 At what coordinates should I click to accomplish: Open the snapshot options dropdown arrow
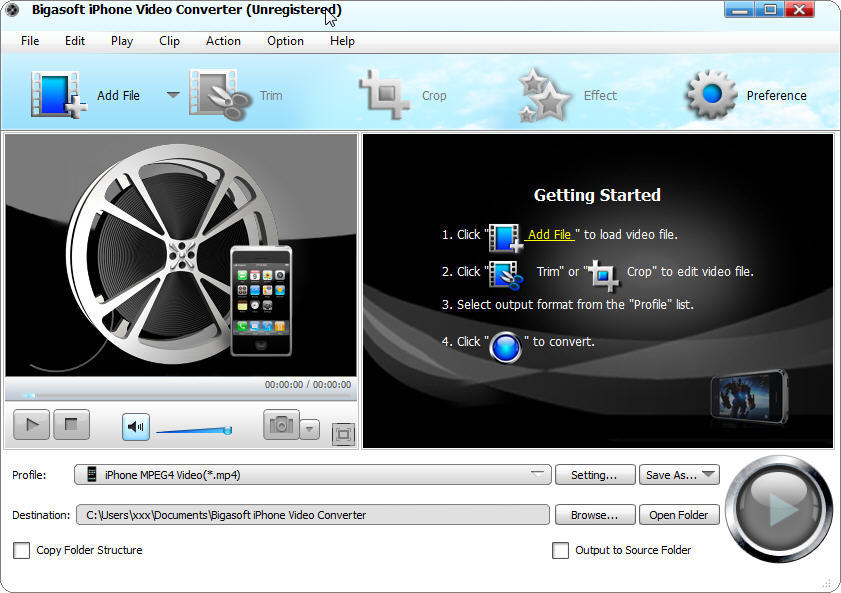click(x=309, y=429)
